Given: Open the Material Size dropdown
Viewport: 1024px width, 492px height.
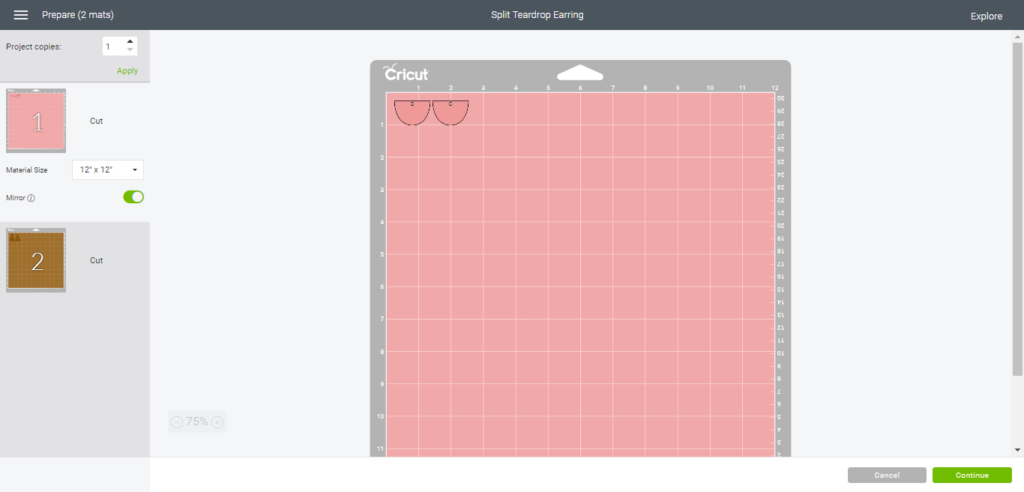Looking at the screenshot, I should [107, 170].
